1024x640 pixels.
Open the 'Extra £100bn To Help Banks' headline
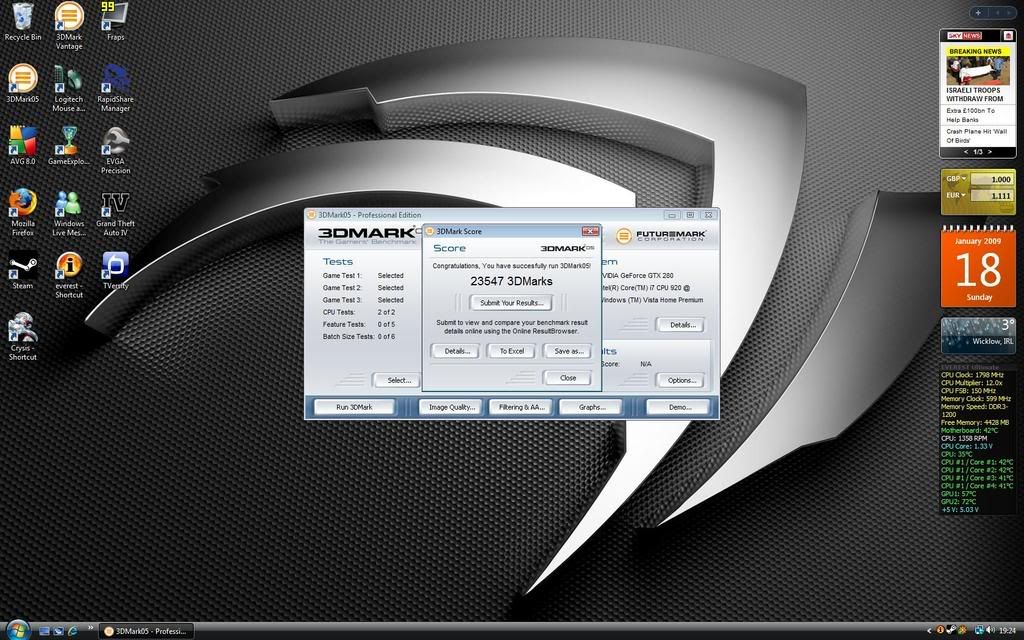point(970,115)
